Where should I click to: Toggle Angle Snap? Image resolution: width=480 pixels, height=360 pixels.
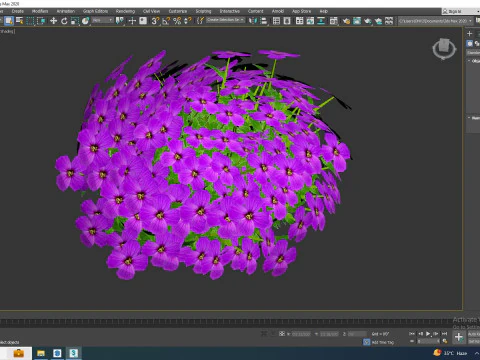pyautogui.click(x=166, y=21)
